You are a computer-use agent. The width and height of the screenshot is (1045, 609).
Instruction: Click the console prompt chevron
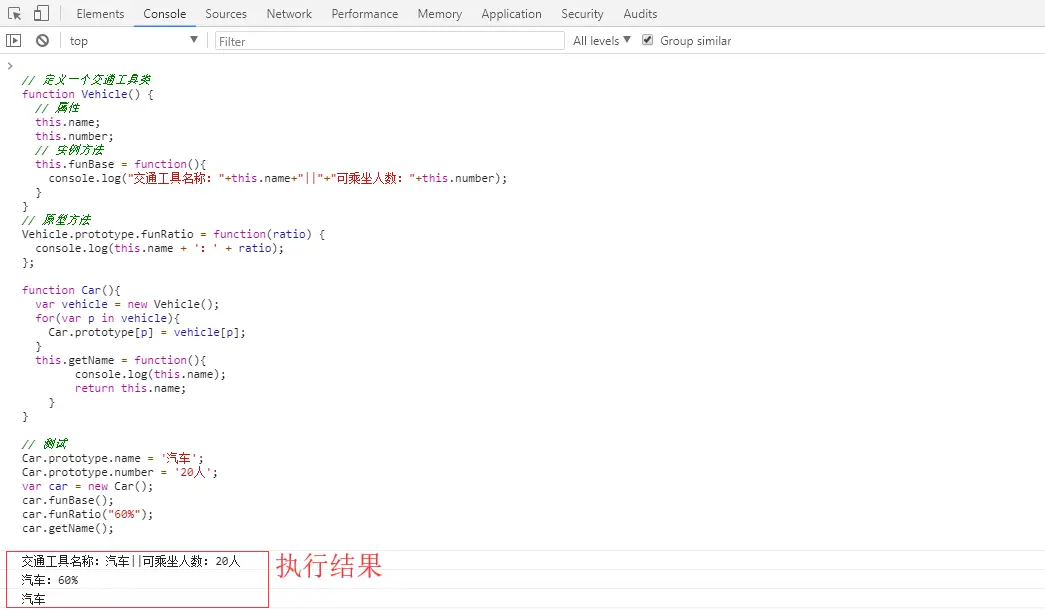coord(10,65)
